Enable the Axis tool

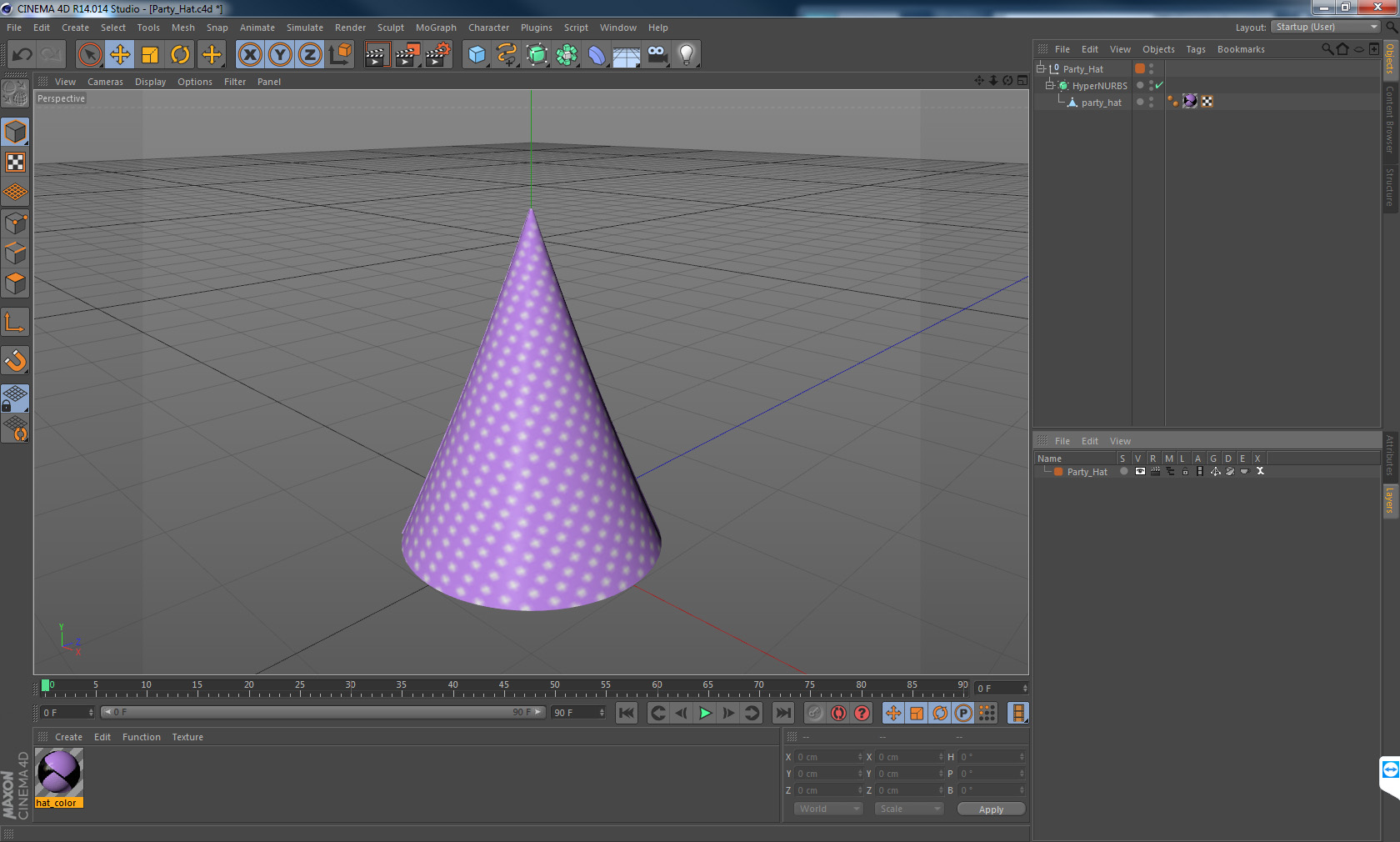pyautogui.click(x=16, y=323)
